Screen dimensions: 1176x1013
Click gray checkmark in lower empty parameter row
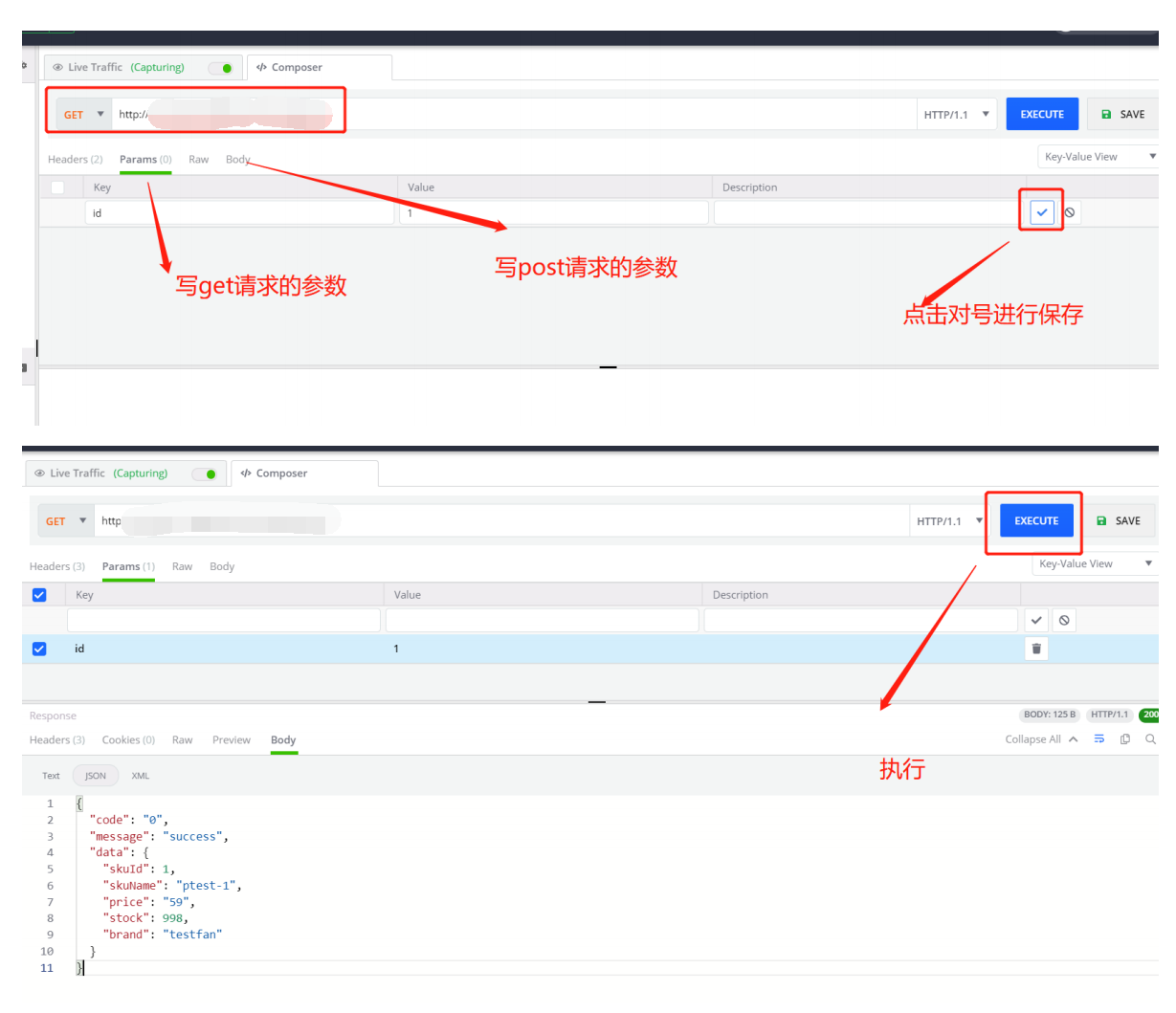pos(1036,620)
